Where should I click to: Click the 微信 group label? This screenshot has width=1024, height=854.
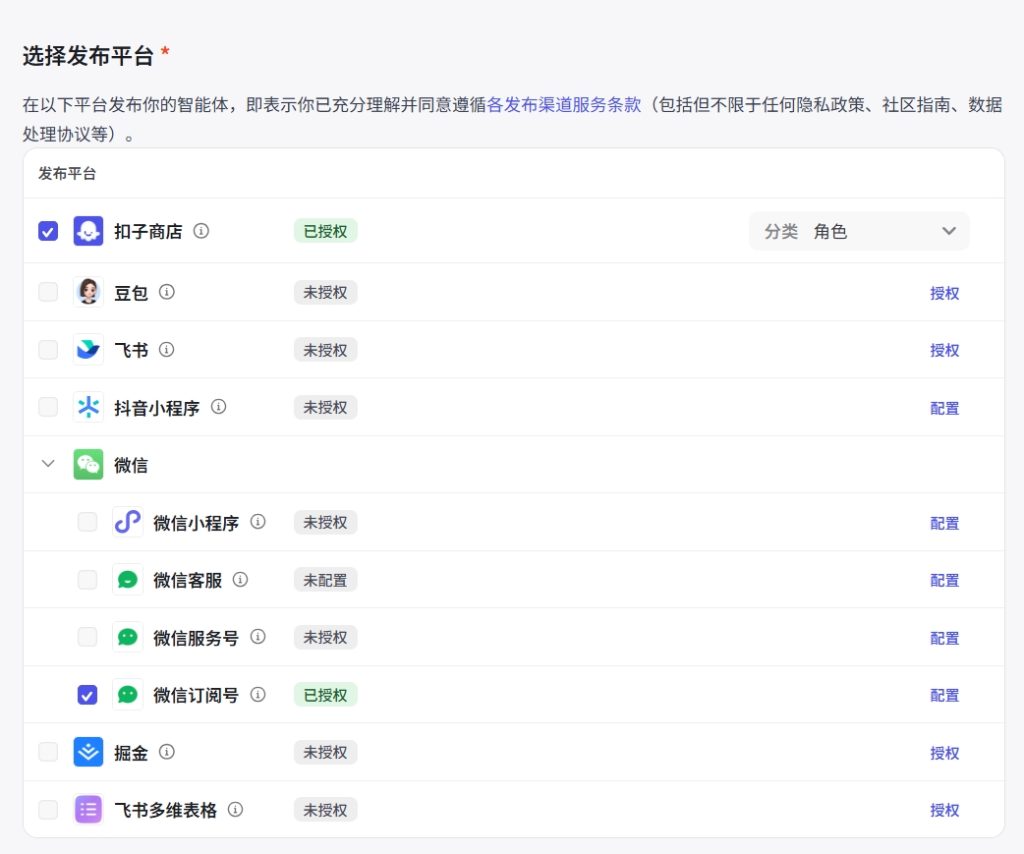[131, 465]
